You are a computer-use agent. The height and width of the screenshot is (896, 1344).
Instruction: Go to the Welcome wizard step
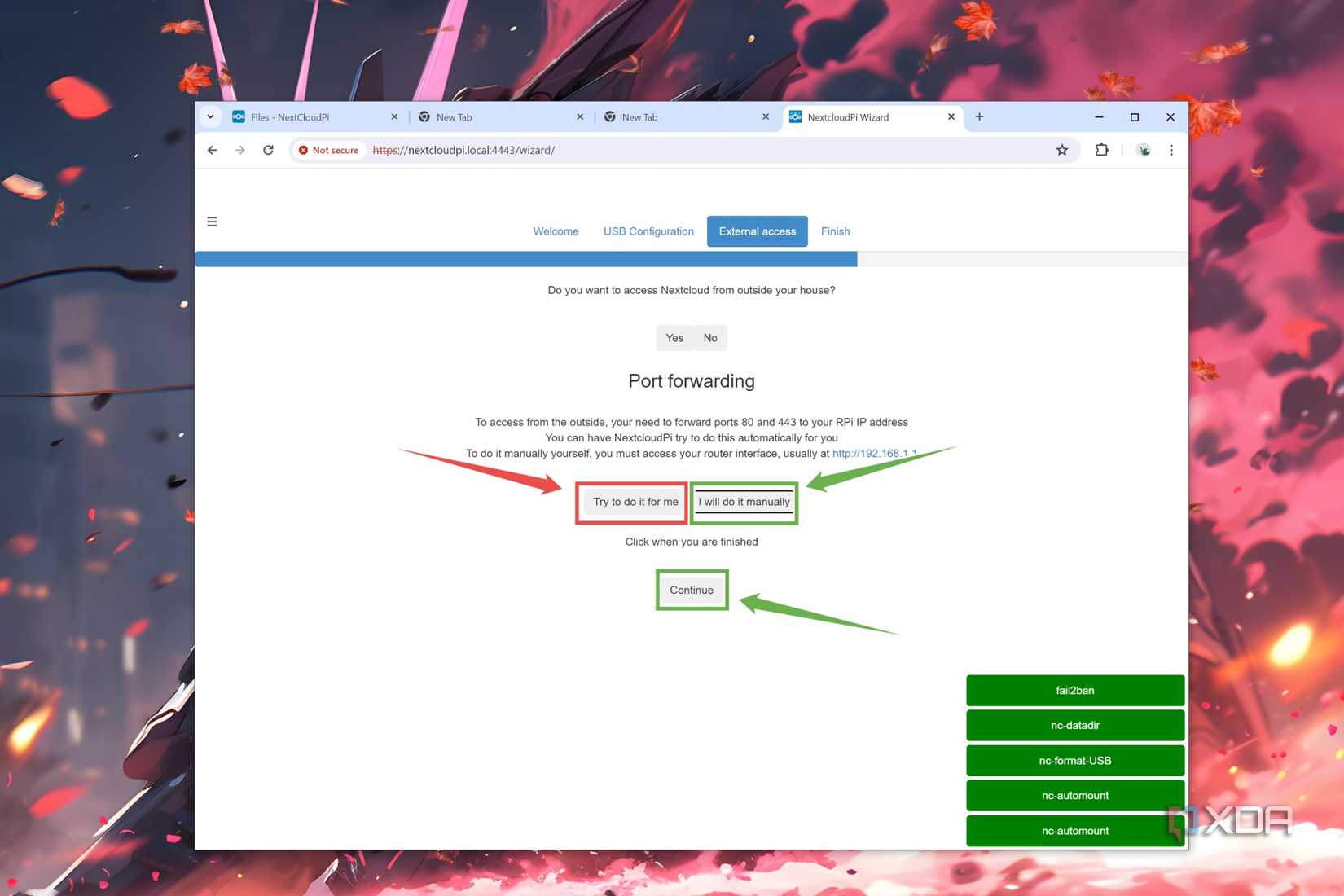[556, 231]
